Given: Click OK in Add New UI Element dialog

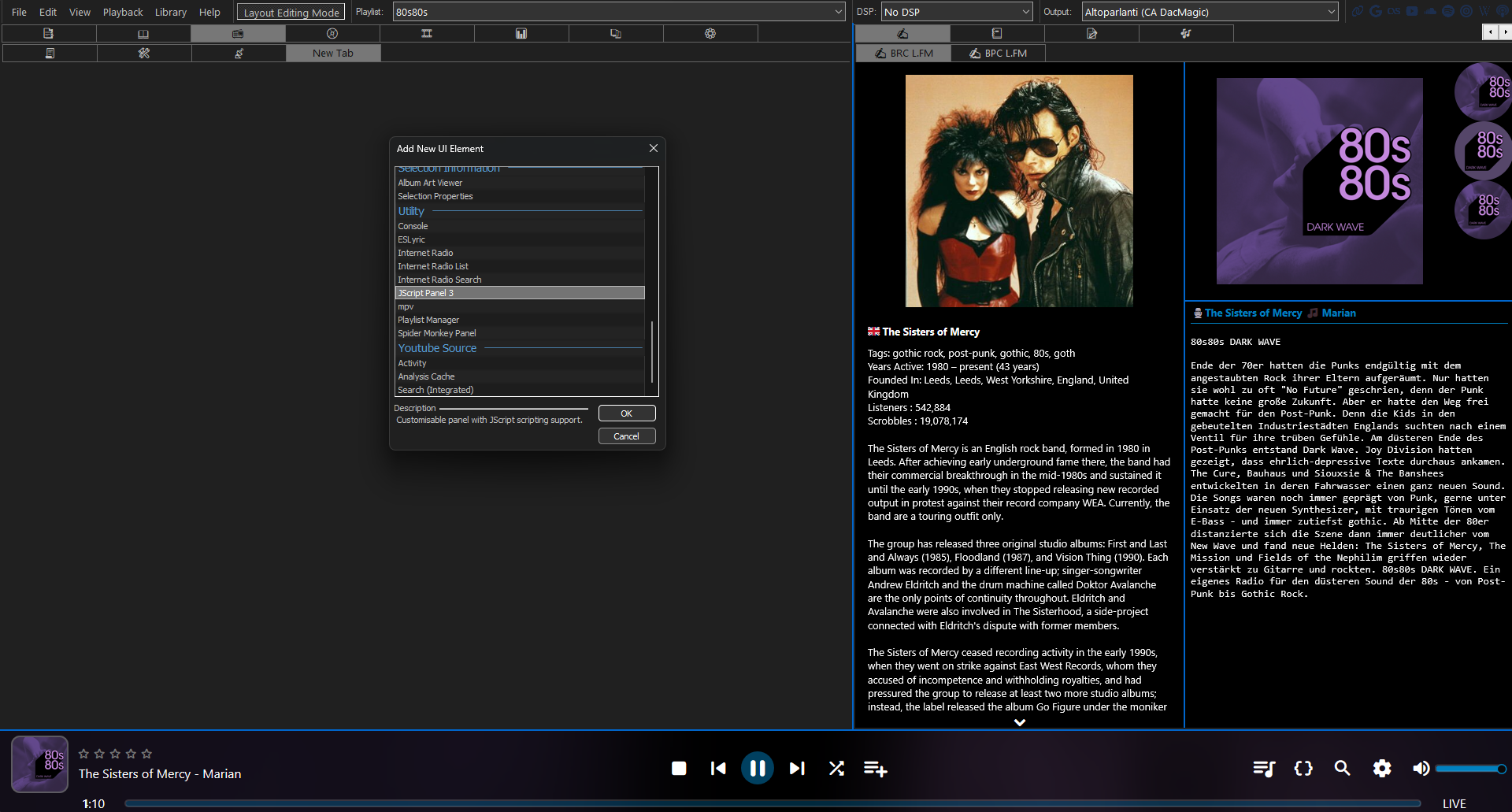Looking at the screenshot, I should 627,413.
